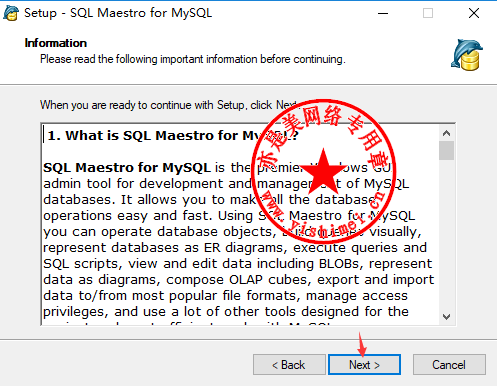The height and width of the screenshot is (386, 497).
Task: Click the window title 'Setup - SQL Maestro for MySQL'
Action: point(118,13)
